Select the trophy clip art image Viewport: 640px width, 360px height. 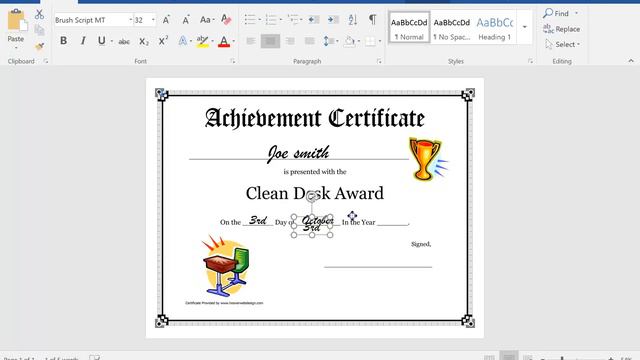[428, 159]
